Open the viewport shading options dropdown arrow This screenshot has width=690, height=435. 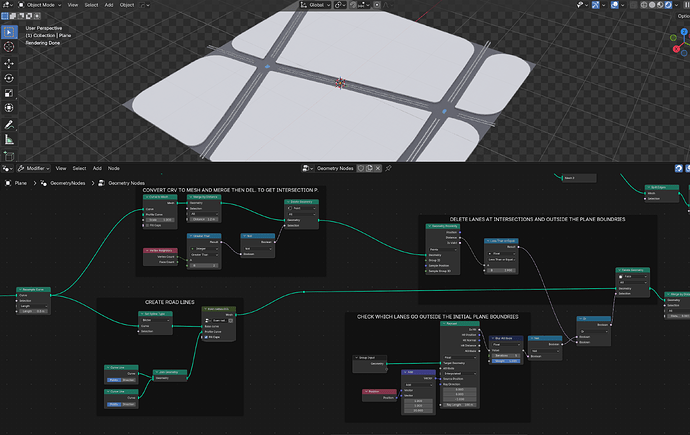point(676,5)
